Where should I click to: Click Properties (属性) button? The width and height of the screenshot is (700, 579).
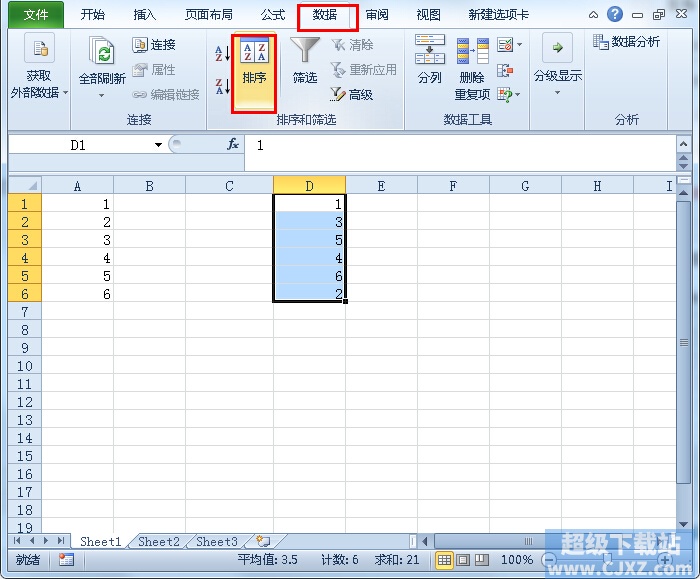[x=154, y=70]
